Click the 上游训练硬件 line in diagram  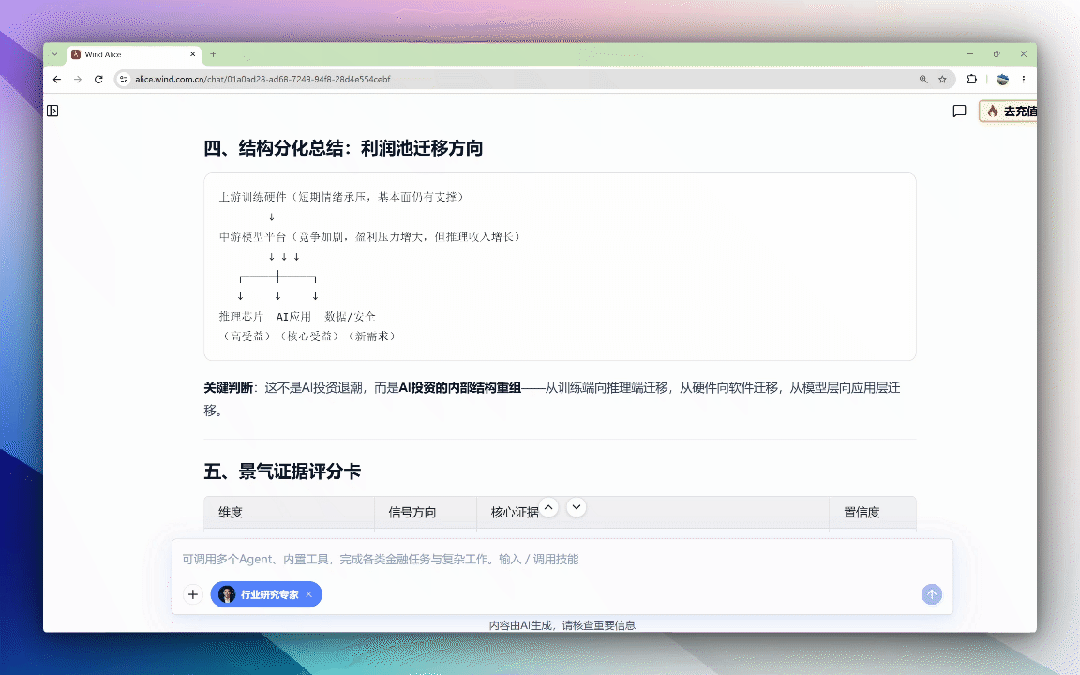(341, 197)
